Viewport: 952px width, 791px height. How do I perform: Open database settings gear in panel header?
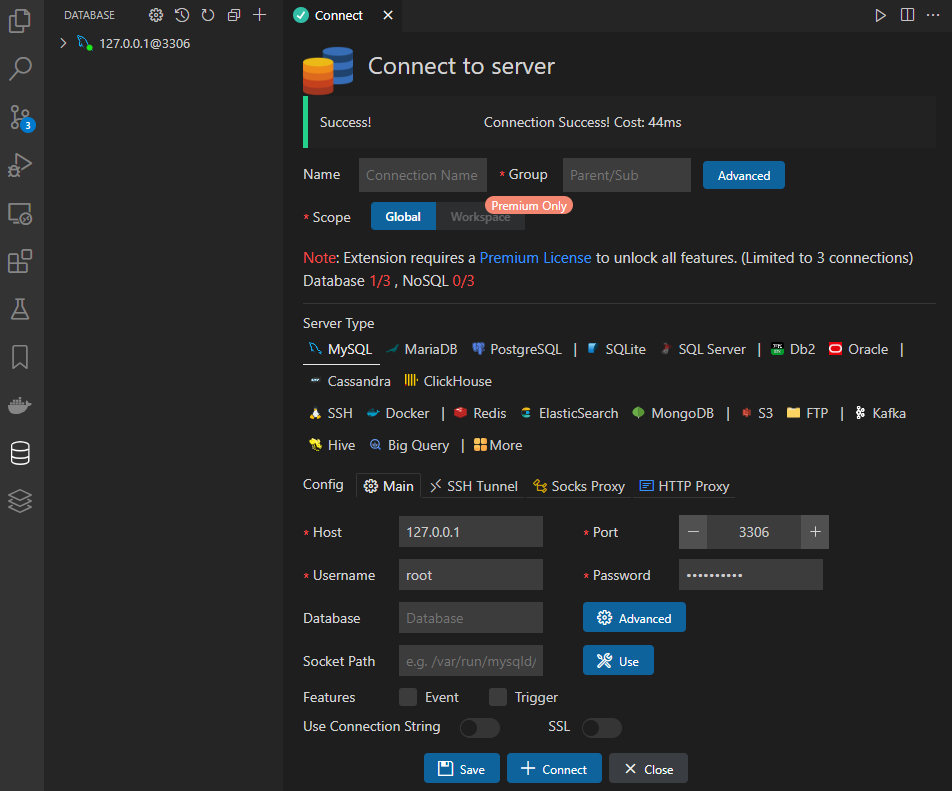click(156, 15)
